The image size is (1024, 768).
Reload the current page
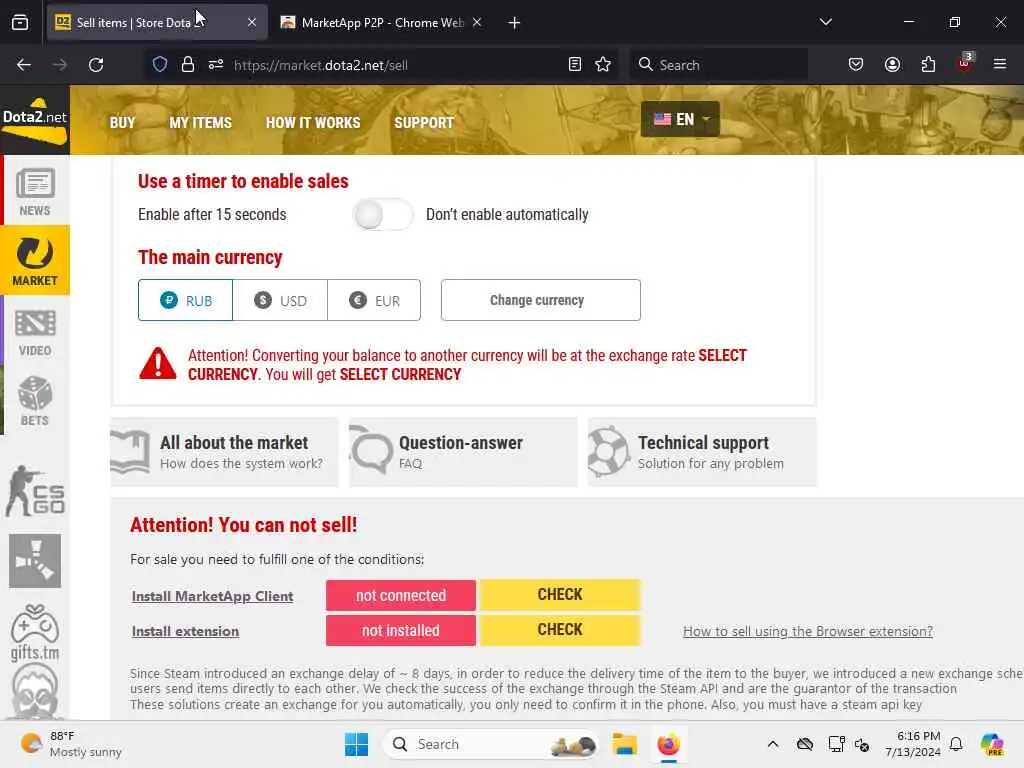coord(96,65)
